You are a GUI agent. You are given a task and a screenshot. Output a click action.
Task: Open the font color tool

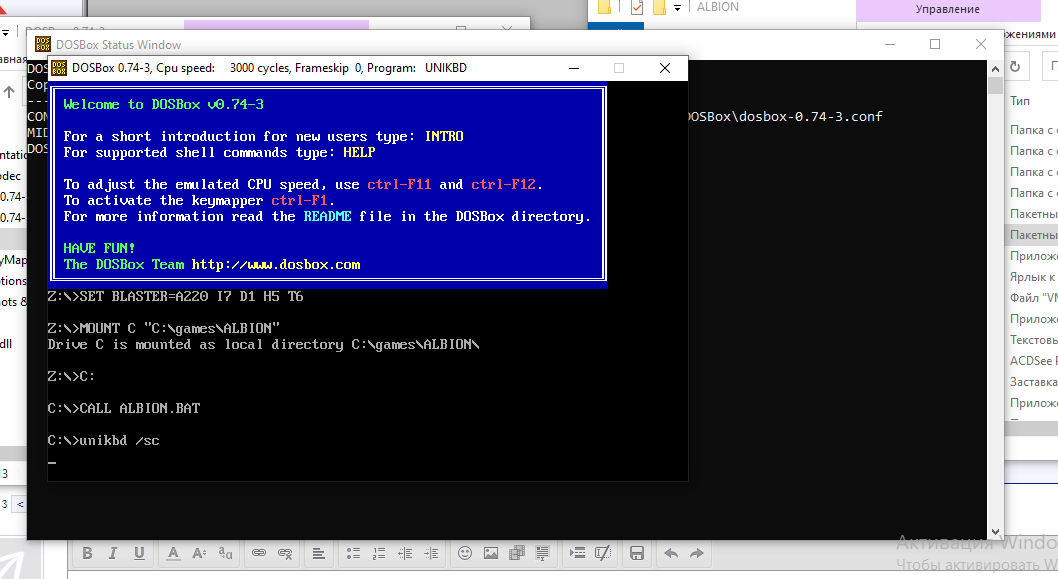point(173,553)
